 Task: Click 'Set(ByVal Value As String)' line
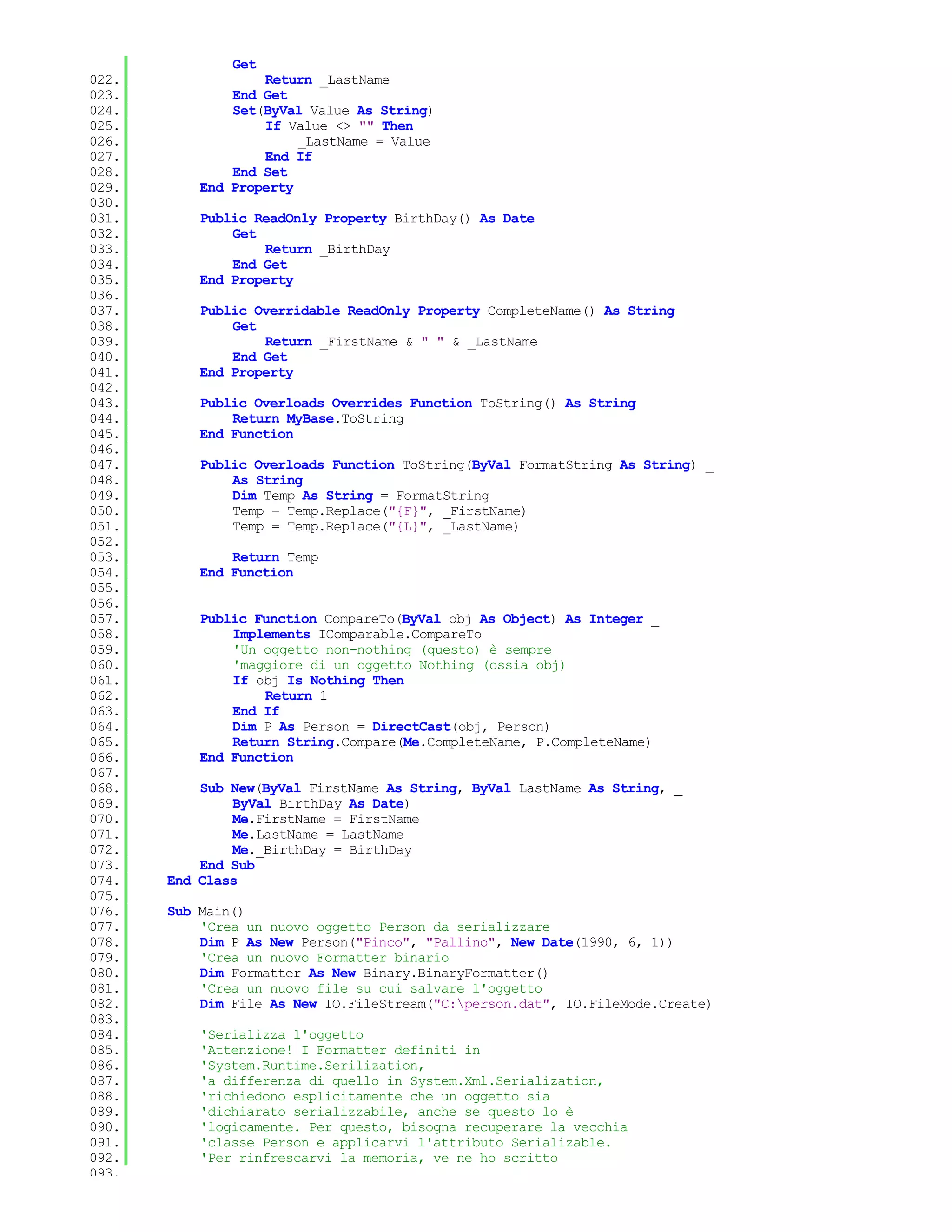tap(333, 111)
